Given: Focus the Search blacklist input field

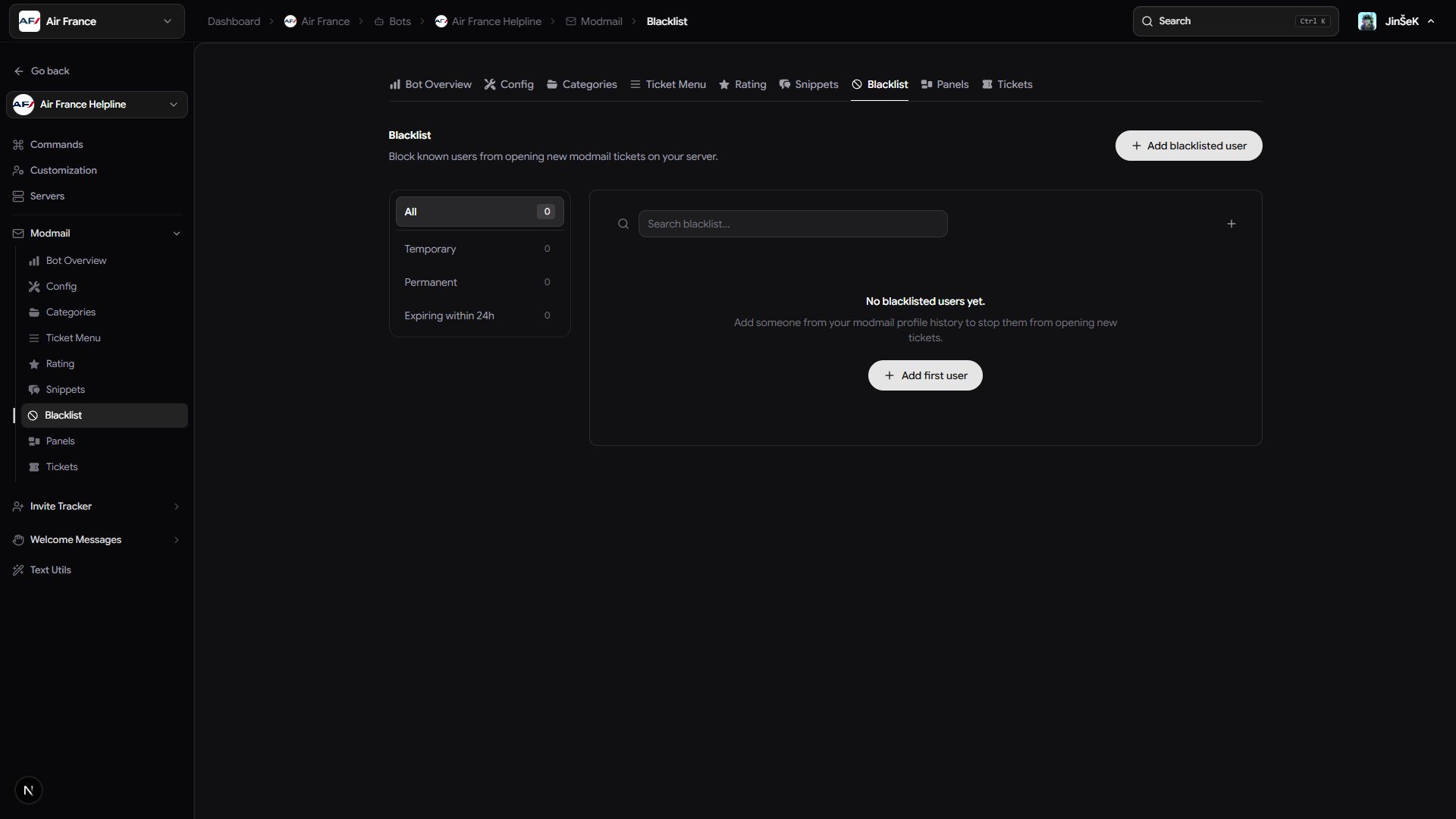Looking at the screenshot, I should (792, 224).
